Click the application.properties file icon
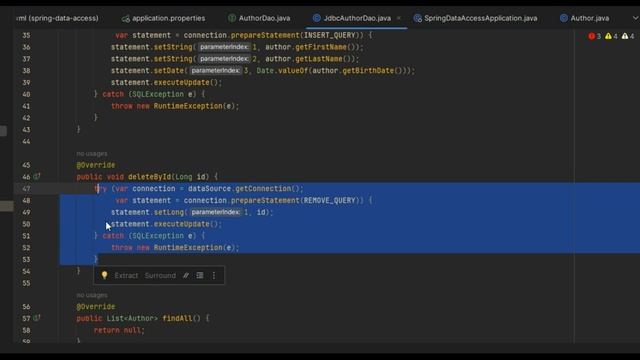This screenshot has width=640, height=360. click(x=126, y=18)
